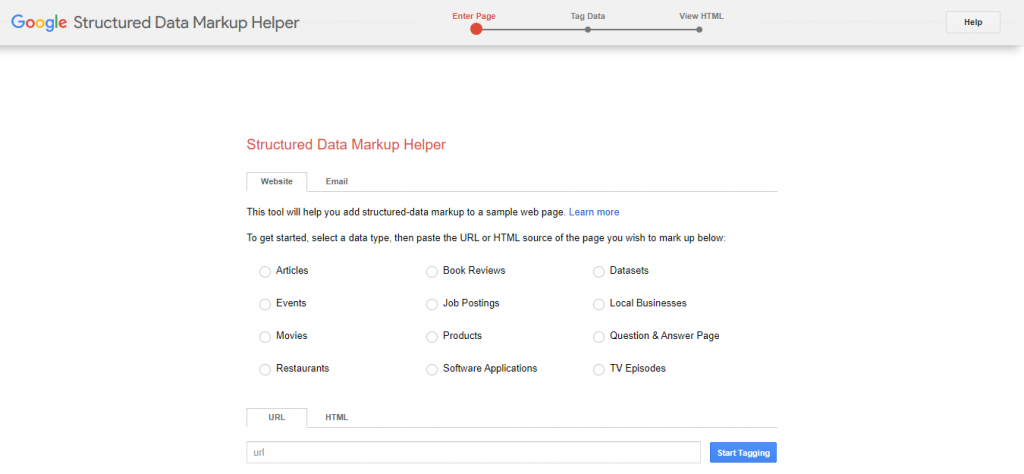Pick the Job Postings radio button
Screen dimensions: 1024x474
pyautogui.click(x=432, y=304)
